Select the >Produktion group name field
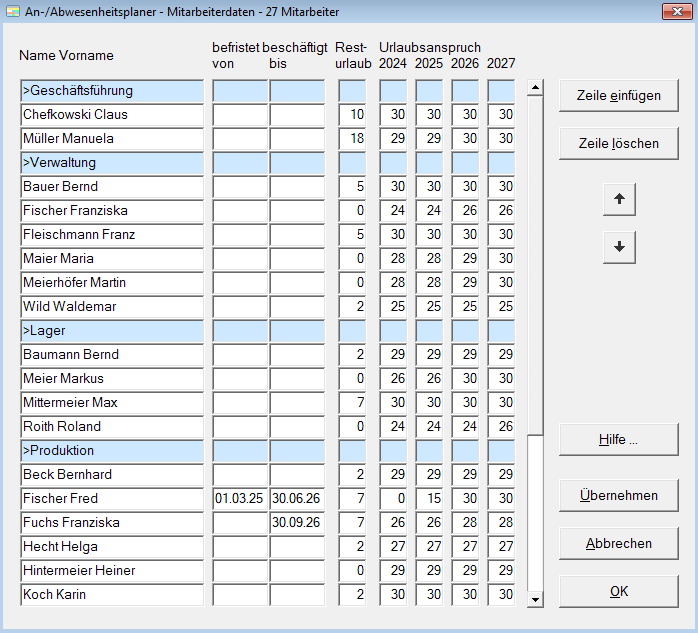This screenshot has width=698, height=633. [112, 450]
